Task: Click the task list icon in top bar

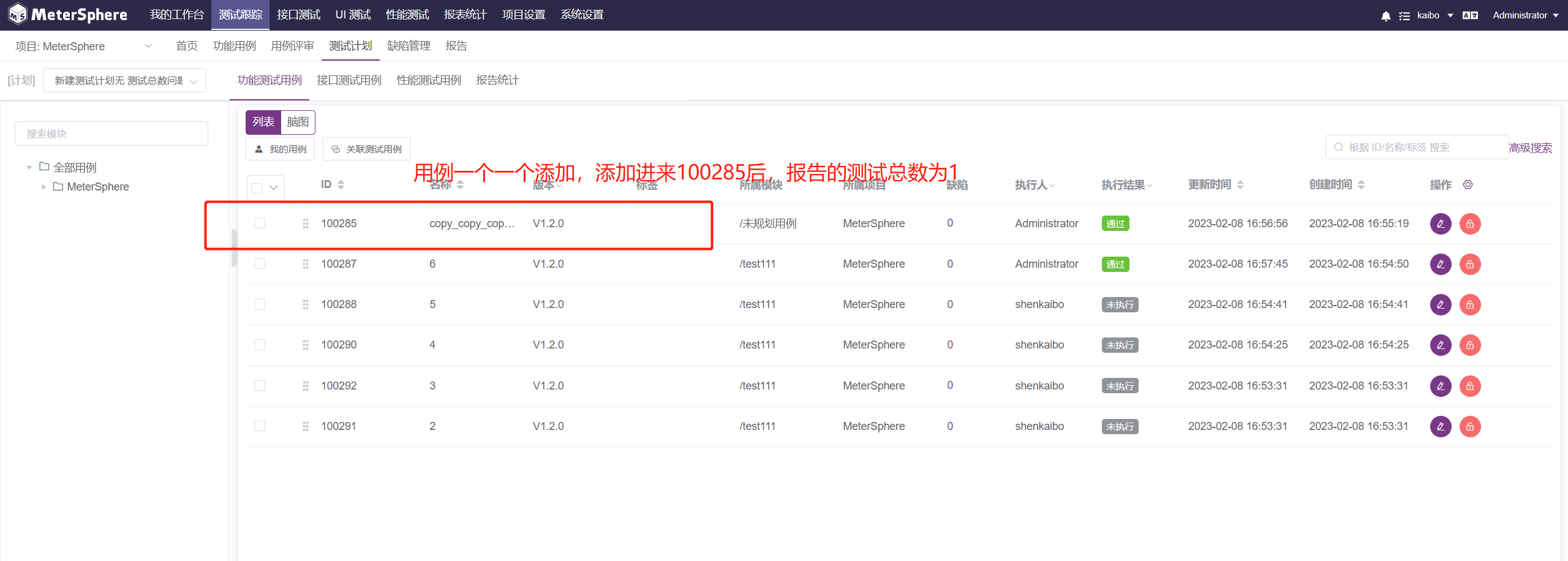Action: click(x=1405, y=15)
